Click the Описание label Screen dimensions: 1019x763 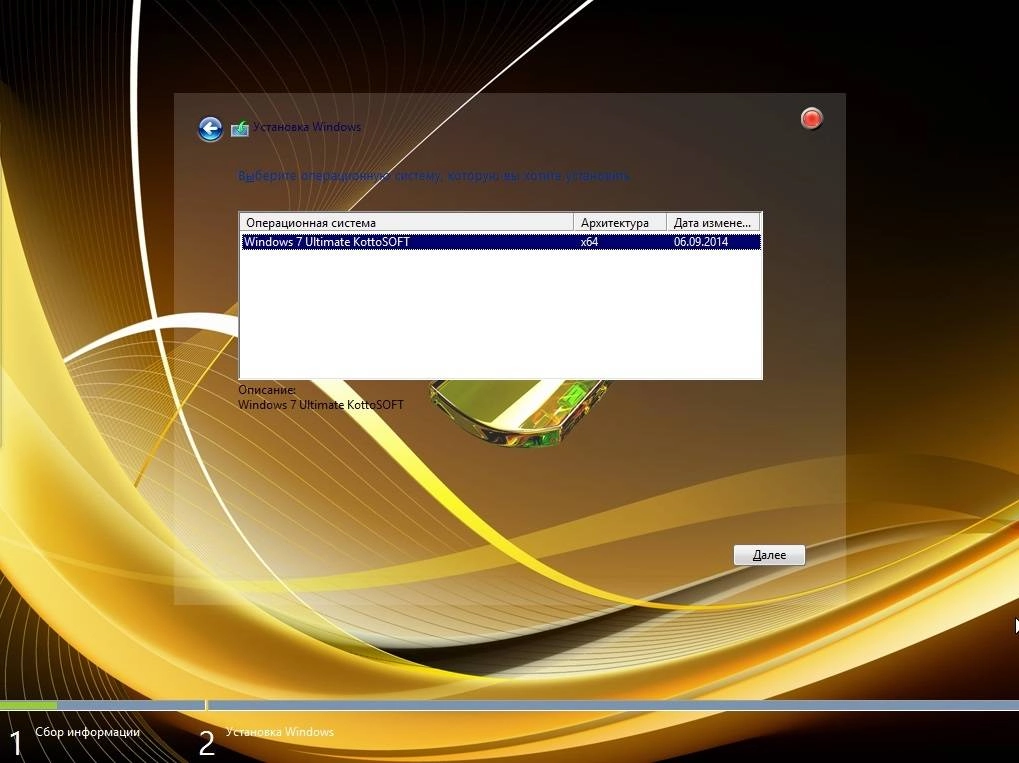(267, 390)
